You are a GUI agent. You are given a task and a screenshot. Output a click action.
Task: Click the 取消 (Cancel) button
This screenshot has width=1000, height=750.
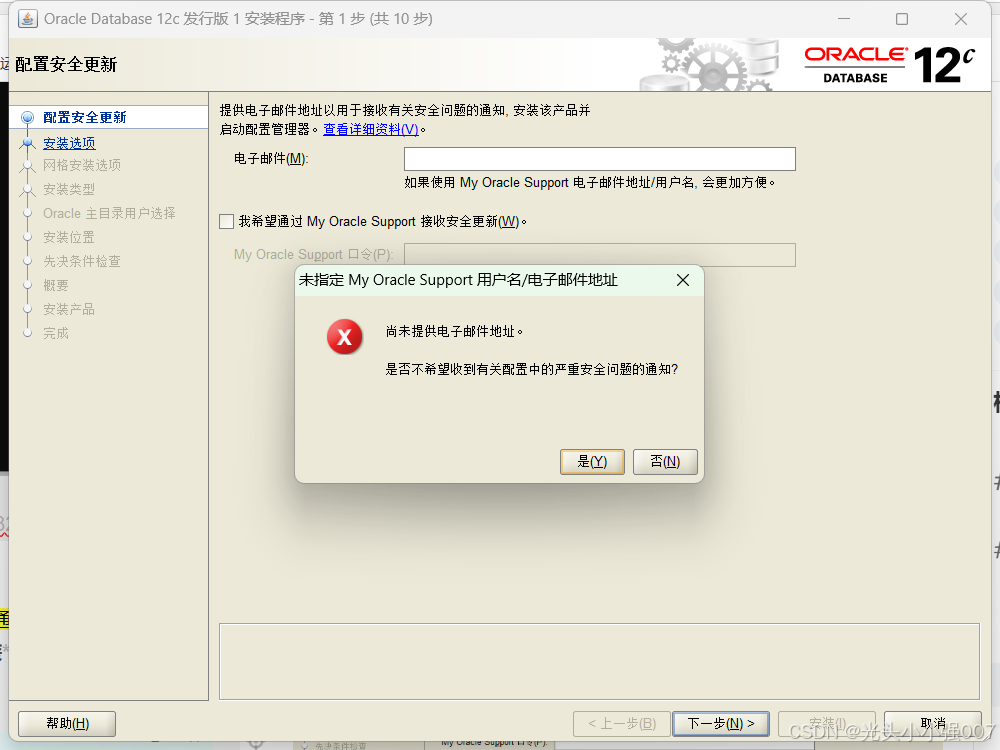coord(932,723)
